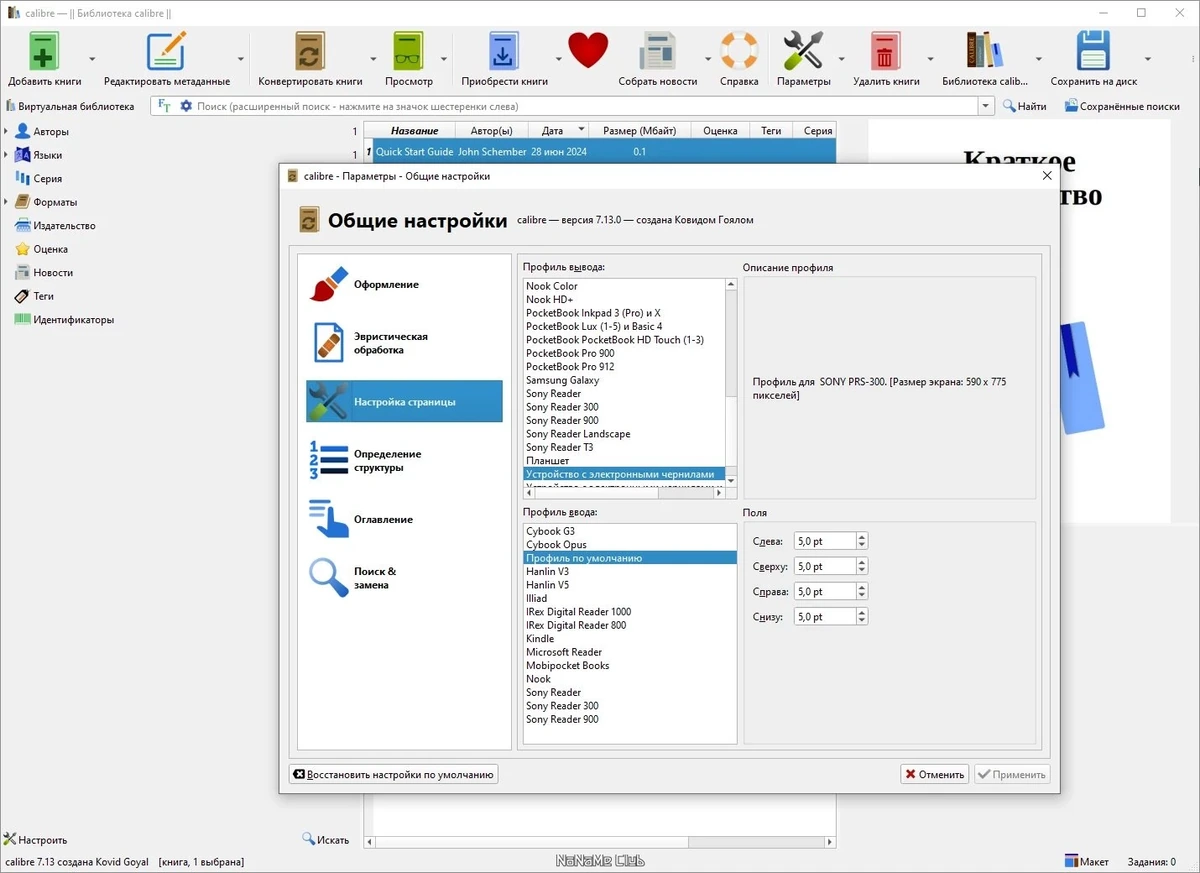Screen dimensions: 1200x873
Task: Open the dropdown arrow beside Конвертировать книги
Action: 373,59
